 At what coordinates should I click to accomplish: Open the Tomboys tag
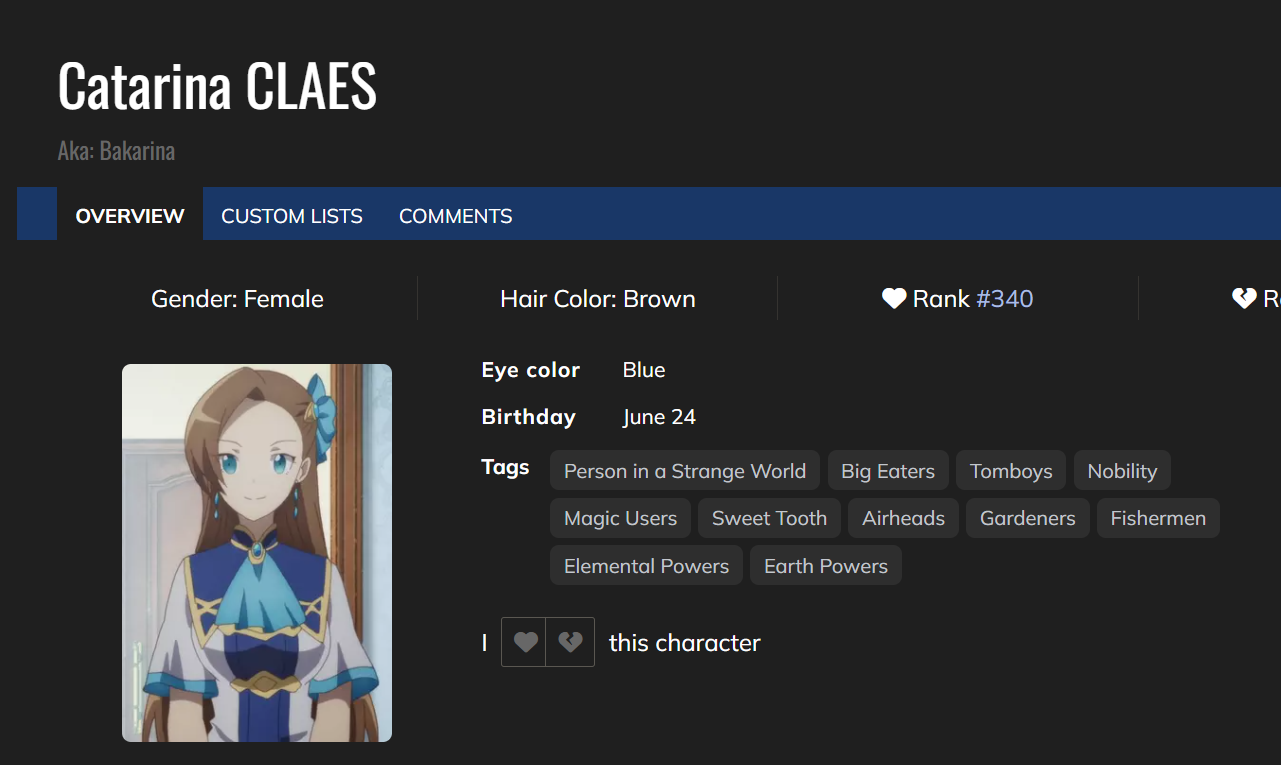pyautogui.click(x=1011, y=471)
